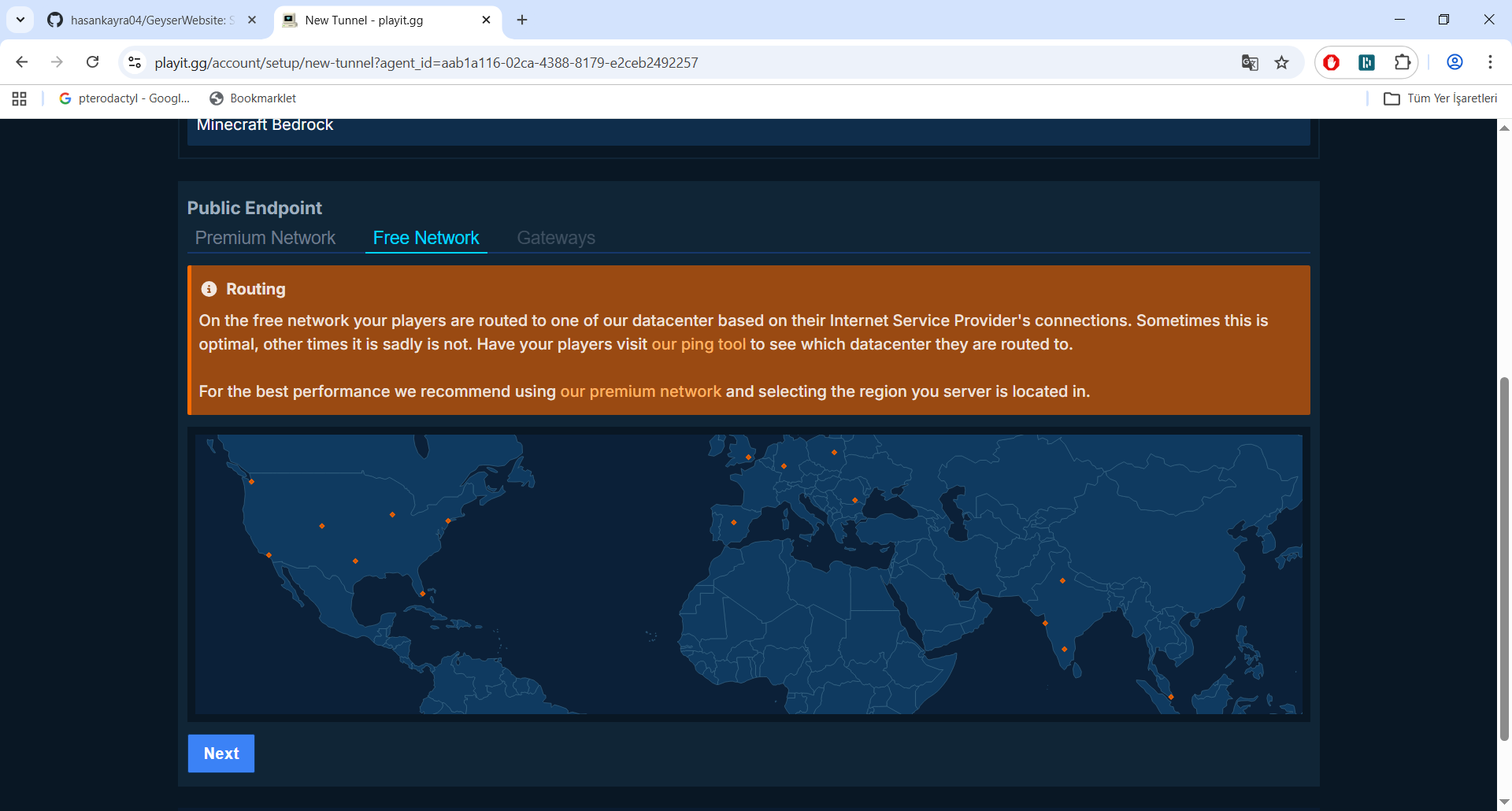
Task: Click the datacenter marker in Florida
Action: 423,593
